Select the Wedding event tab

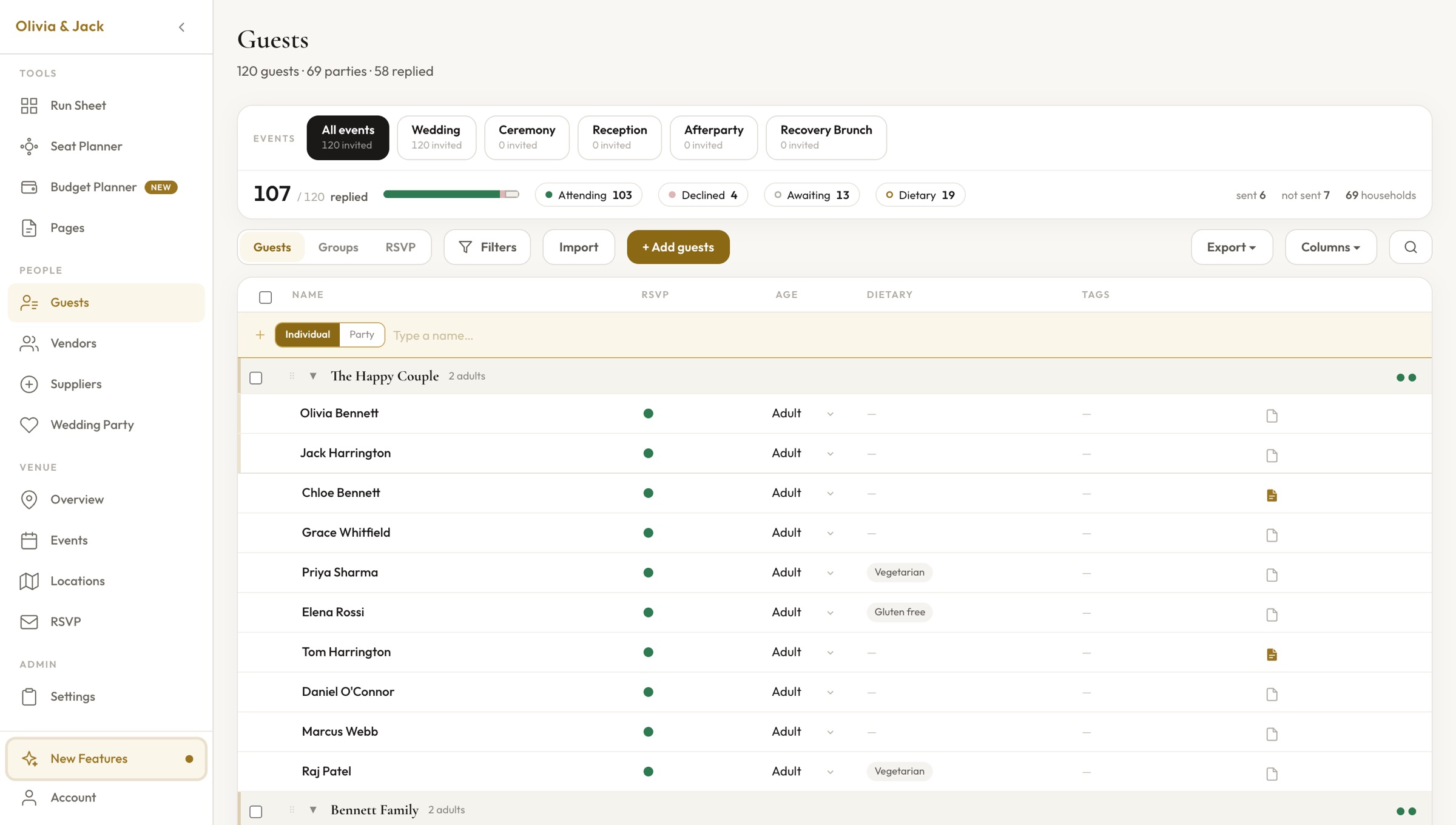click(x=436, y=138)
